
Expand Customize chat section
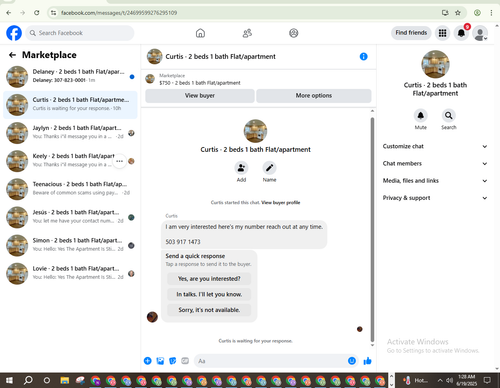(x=435, y=146)
